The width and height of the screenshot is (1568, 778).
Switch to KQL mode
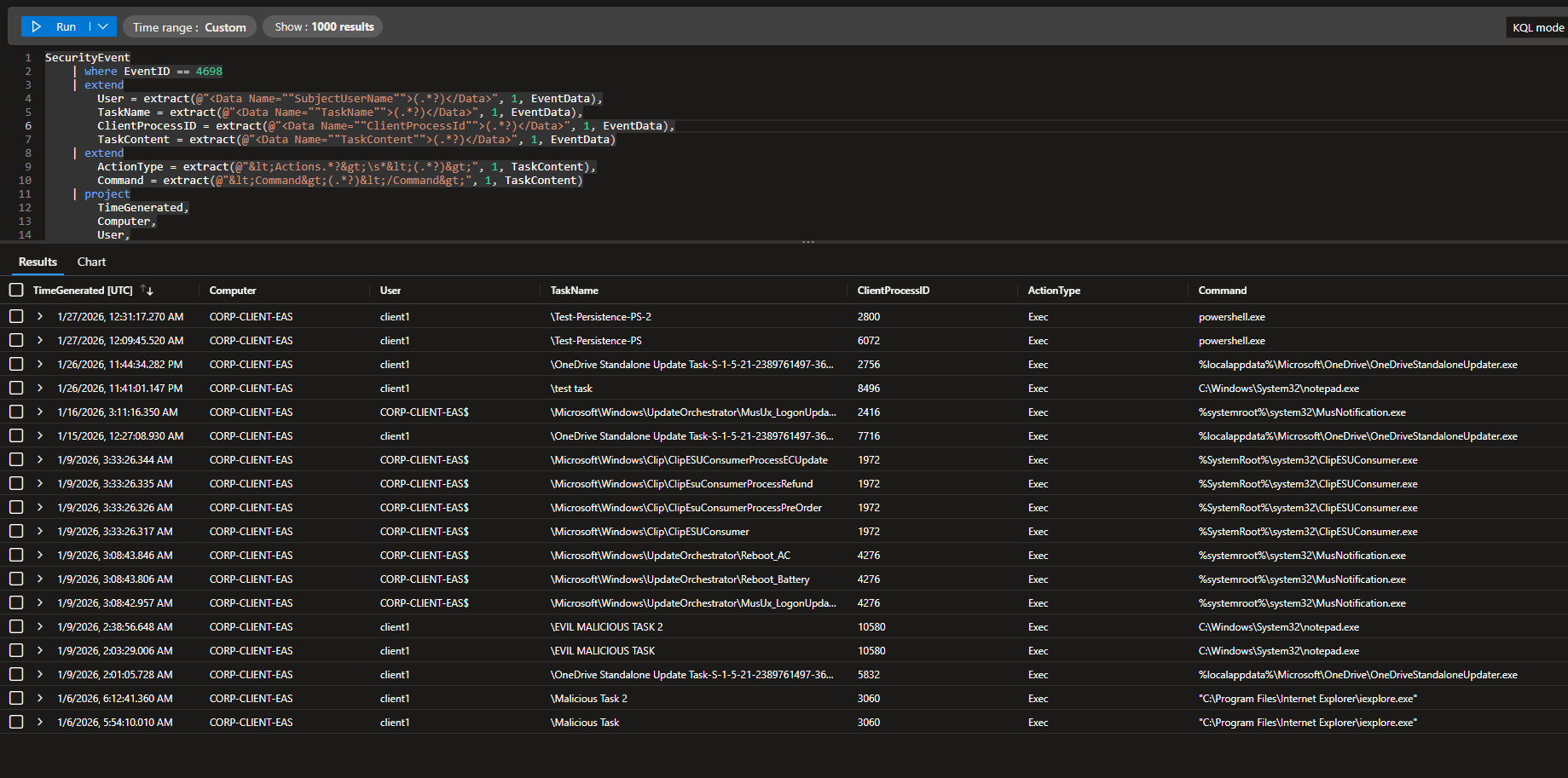click(x=1537, y=28)
